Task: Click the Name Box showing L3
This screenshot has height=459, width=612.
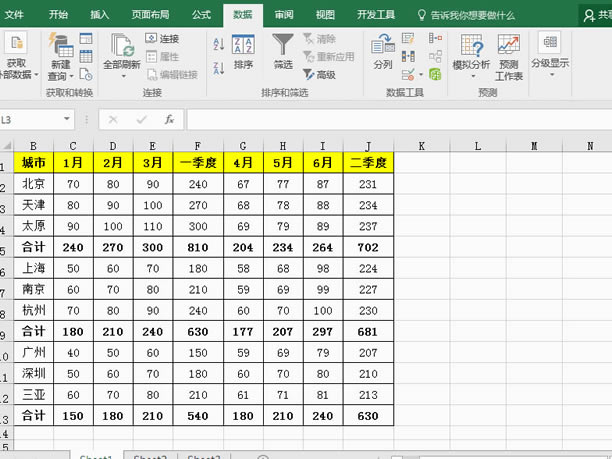Action: pyautogui.click(x=35, y=119)
